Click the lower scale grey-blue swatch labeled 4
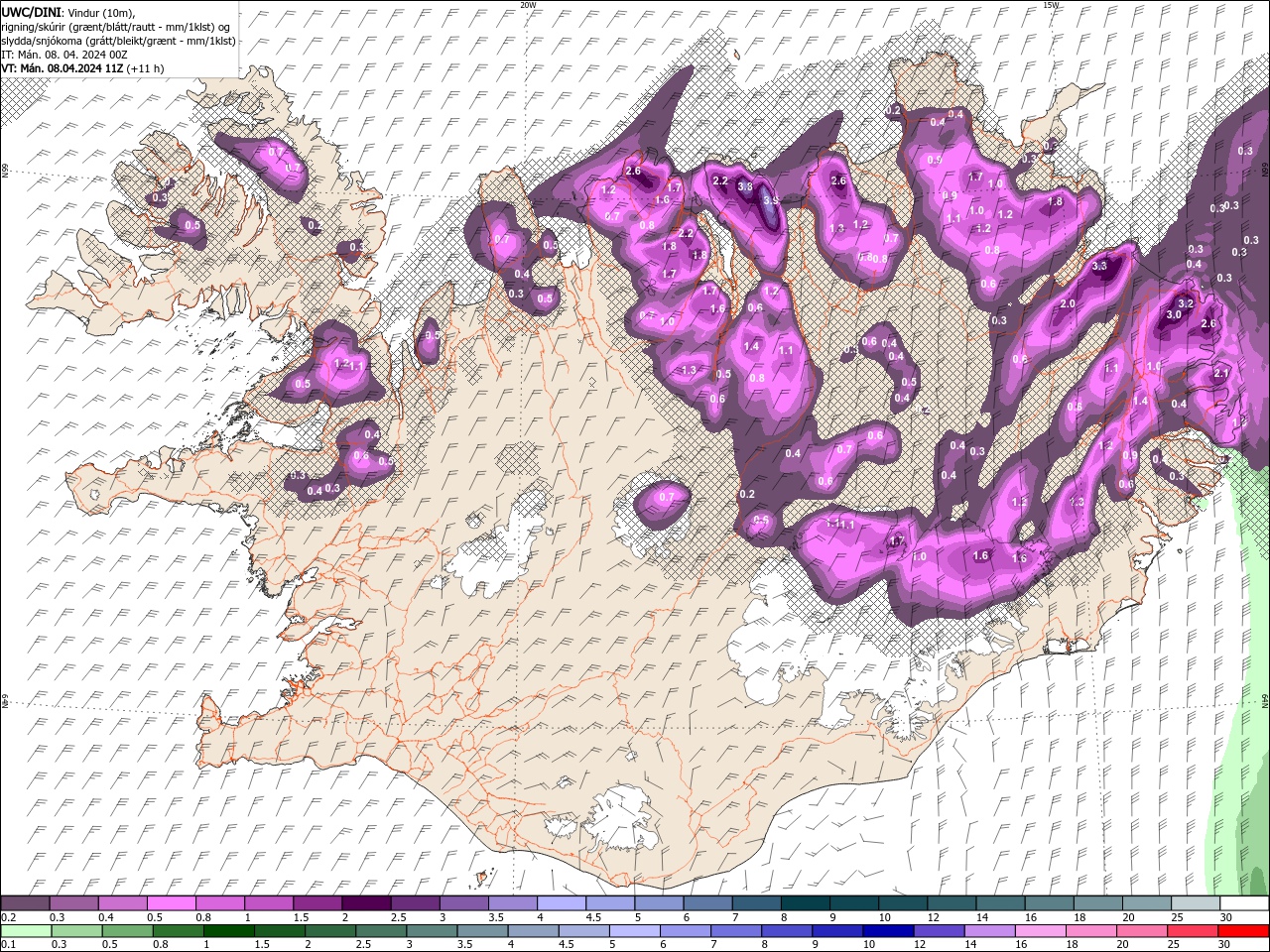Viewport: 1270px width, 952px height. [533, 931]
